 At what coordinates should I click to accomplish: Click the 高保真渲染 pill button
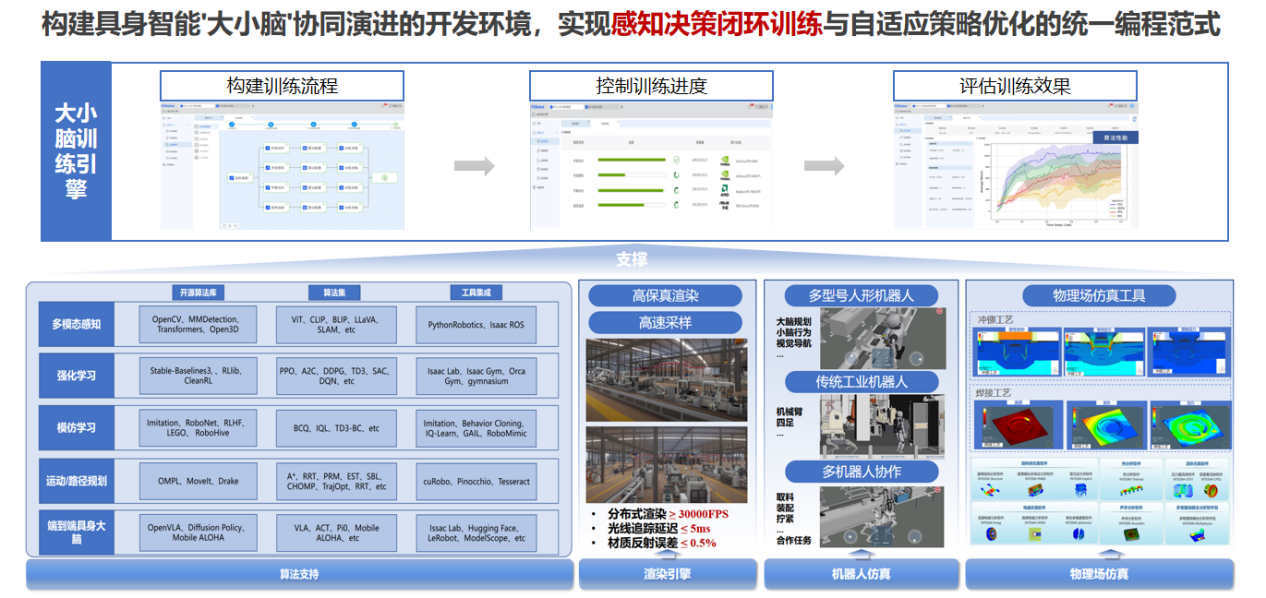(665, 296)
